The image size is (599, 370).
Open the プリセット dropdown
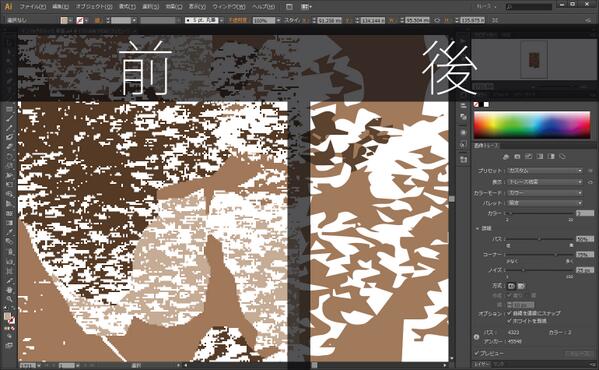point(545,171)
